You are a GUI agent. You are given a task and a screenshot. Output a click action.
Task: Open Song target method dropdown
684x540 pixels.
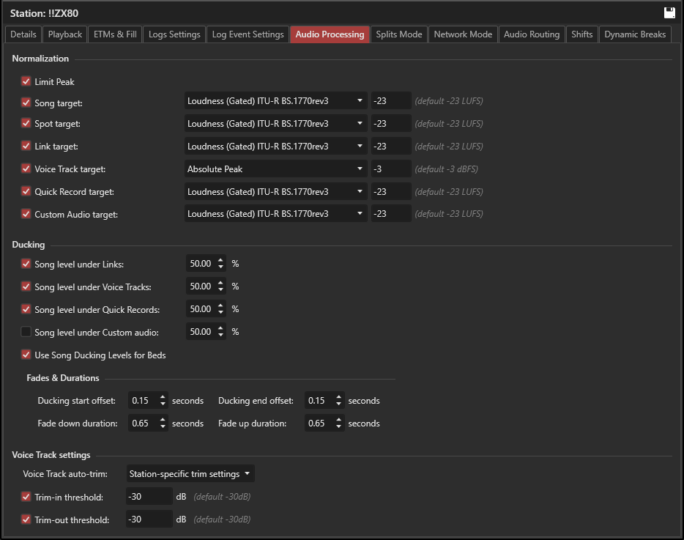click(275, 101)
